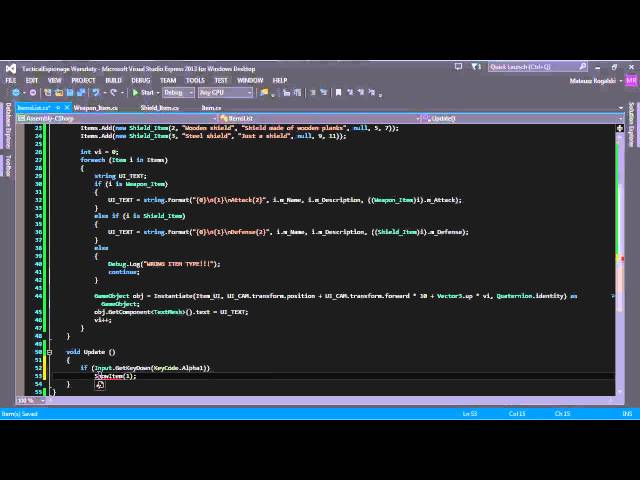Click the Save All toolbar icon

(x=81, y=93)
